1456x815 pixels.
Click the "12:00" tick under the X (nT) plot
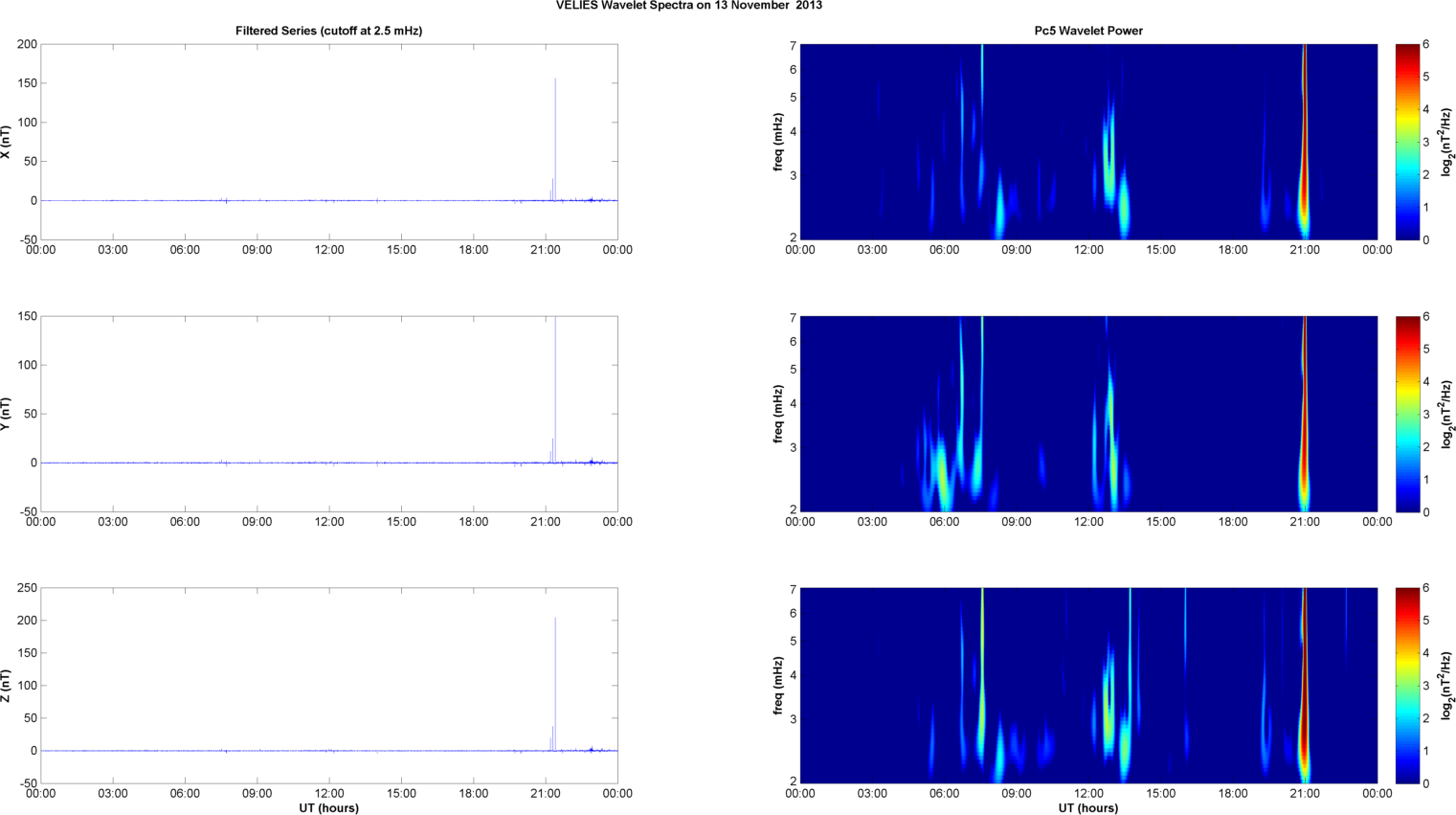[329, 250]
